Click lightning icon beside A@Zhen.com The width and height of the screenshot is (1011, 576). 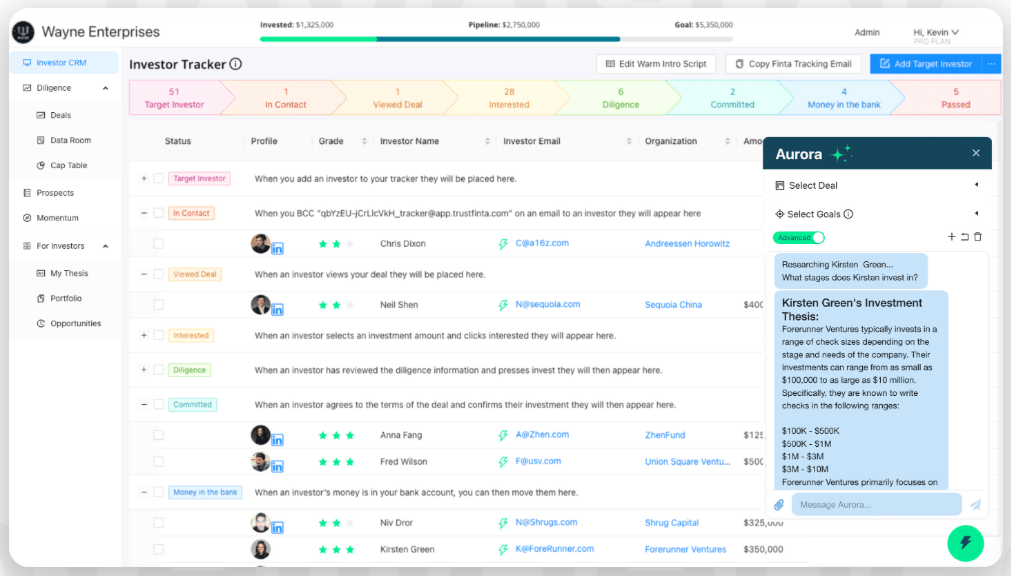504,435
